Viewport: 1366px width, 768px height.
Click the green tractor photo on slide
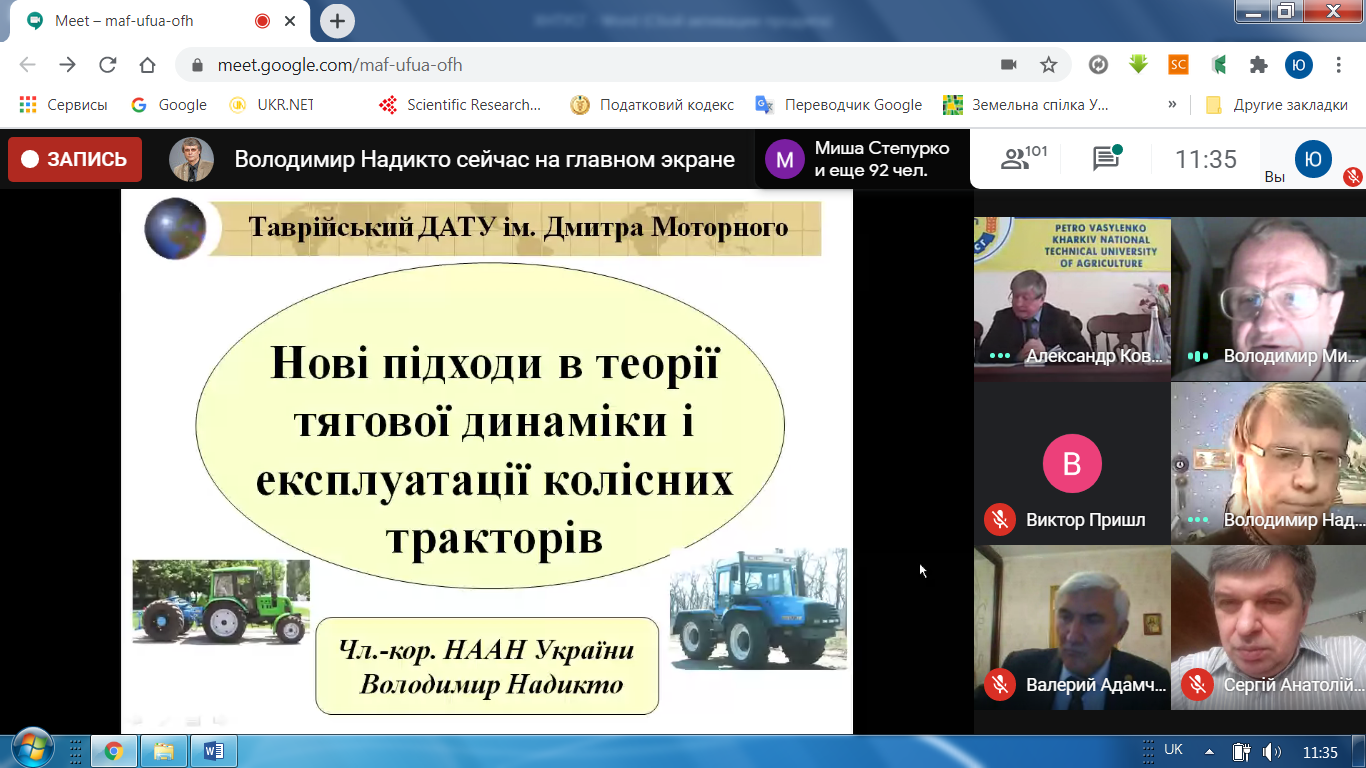pos(221,602)
